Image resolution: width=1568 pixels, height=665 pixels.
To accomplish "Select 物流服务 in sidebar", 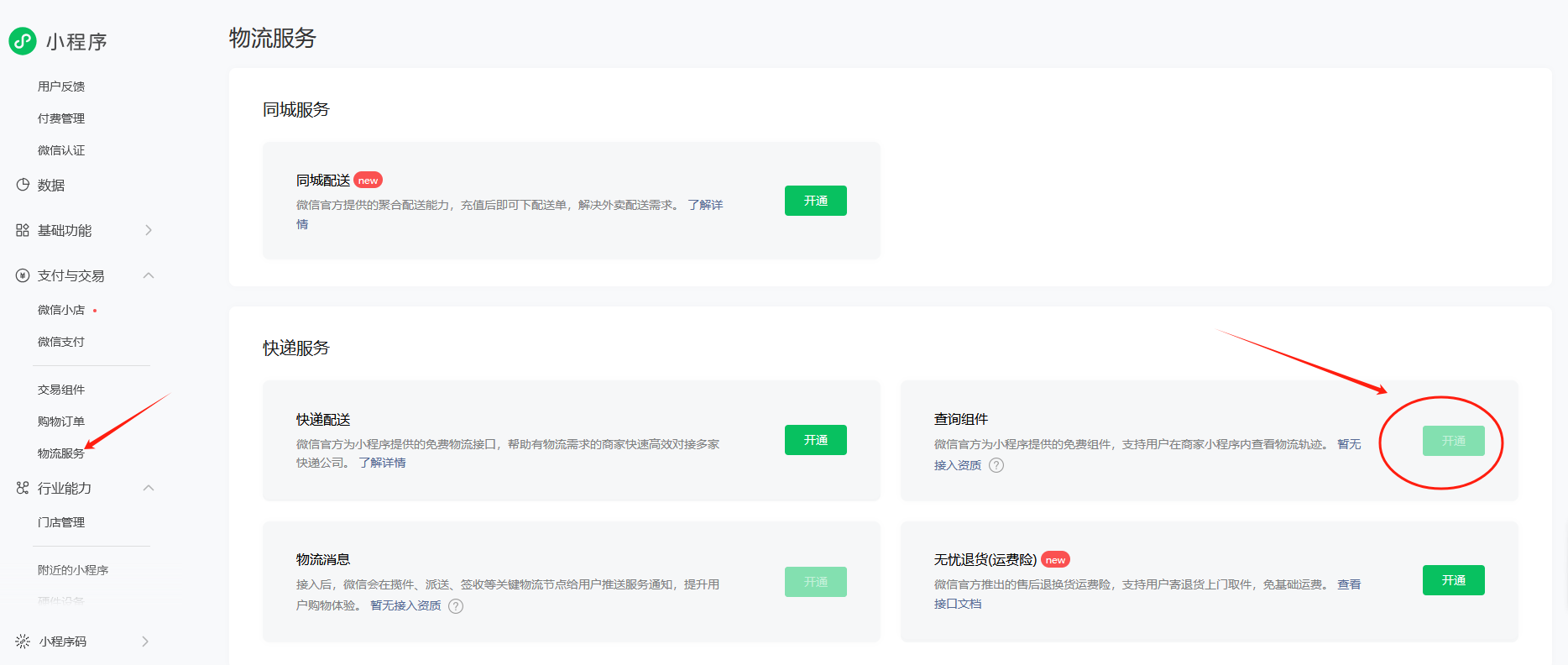I will coord(61,453).
